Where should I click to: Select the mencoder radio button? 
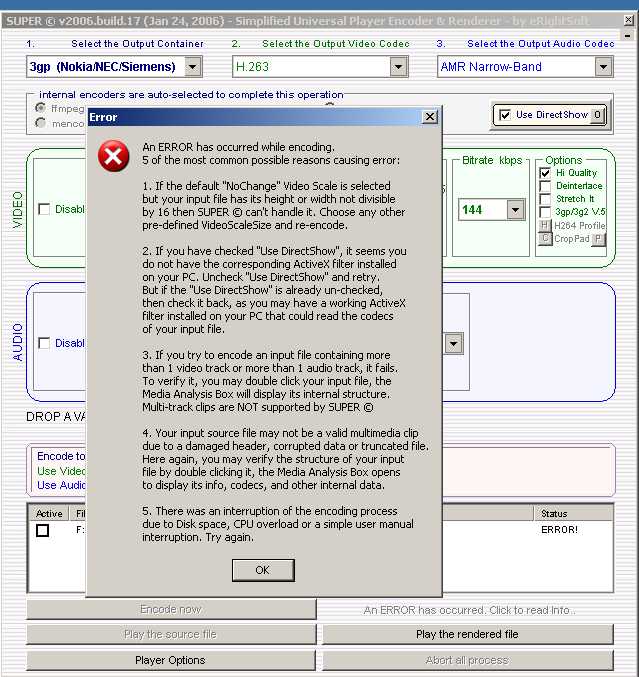click(41, 123)
